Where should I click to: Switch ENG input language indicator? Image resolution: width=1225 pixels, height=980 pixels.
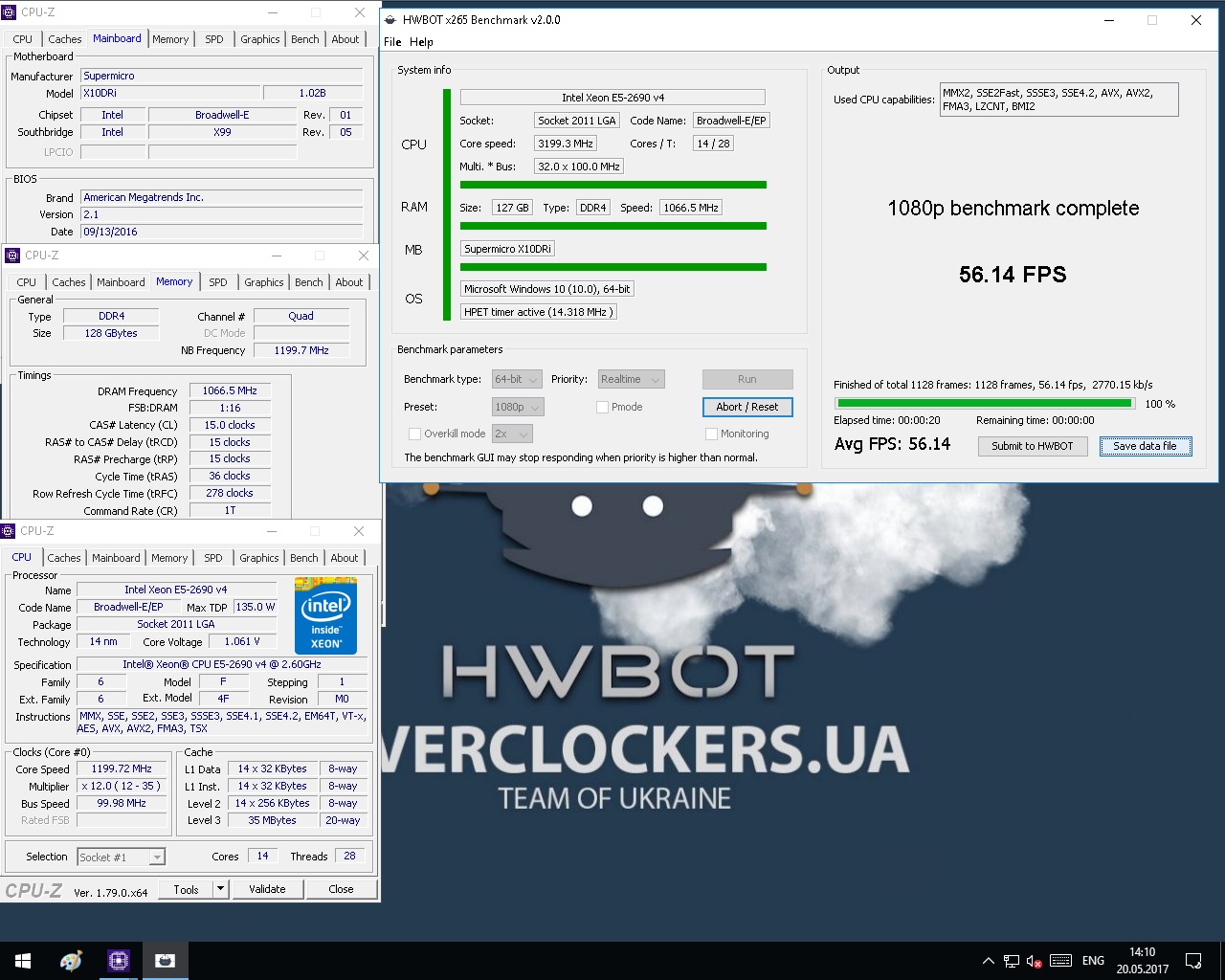1093,961
